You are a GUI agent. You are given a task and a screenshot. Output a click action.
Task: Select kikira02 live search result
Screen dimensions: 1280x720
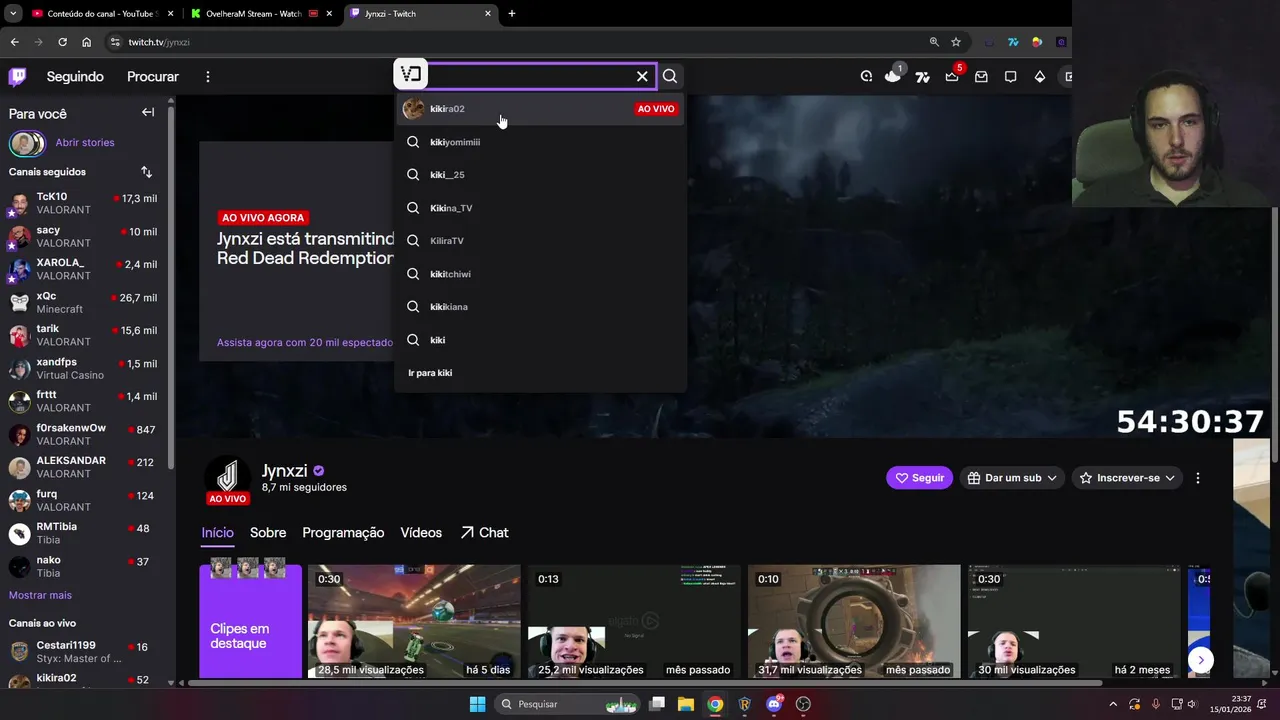tap(540, 109)
